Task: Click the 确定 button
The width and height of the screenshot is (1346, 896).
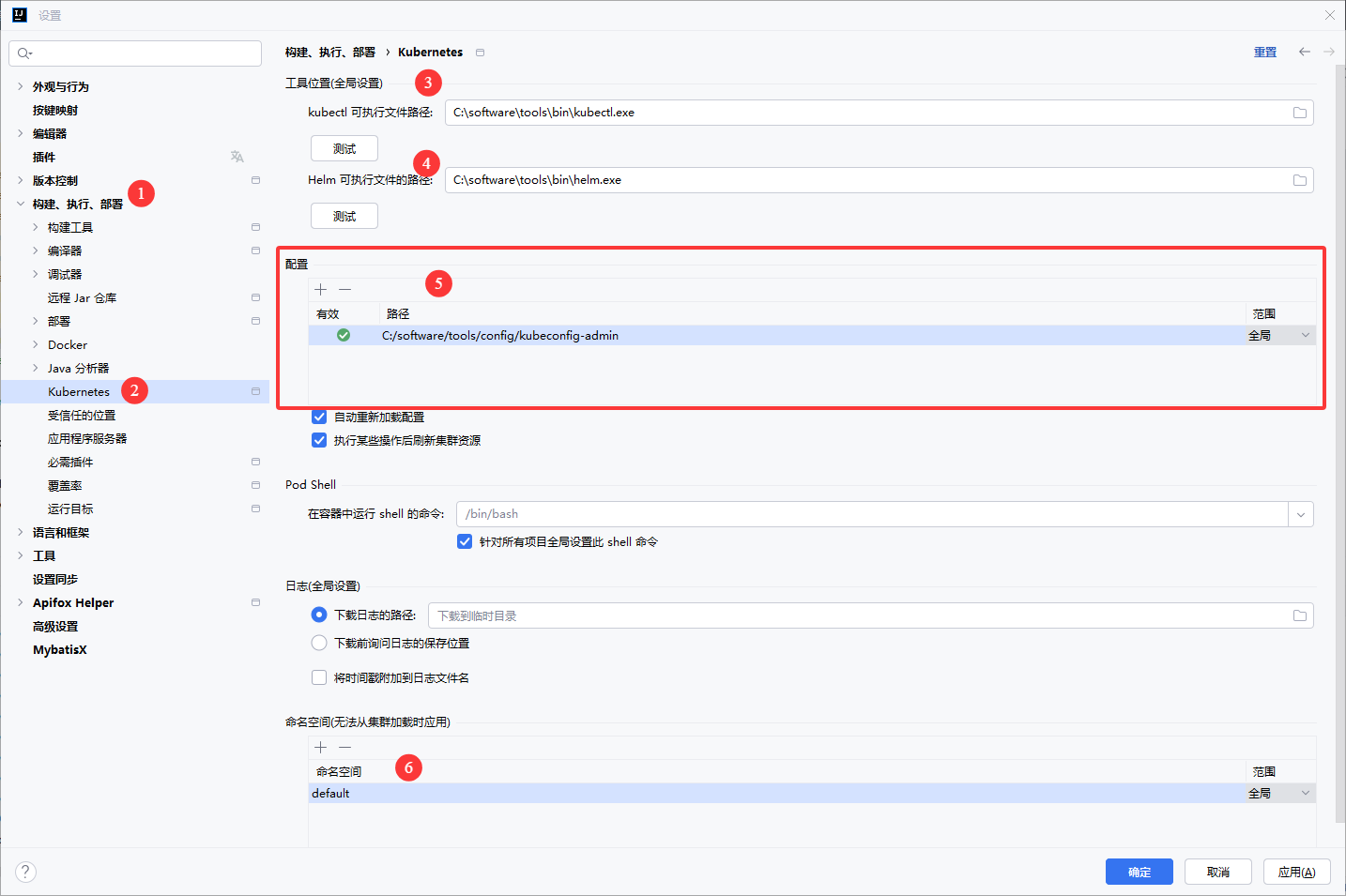Action: 1139,872
